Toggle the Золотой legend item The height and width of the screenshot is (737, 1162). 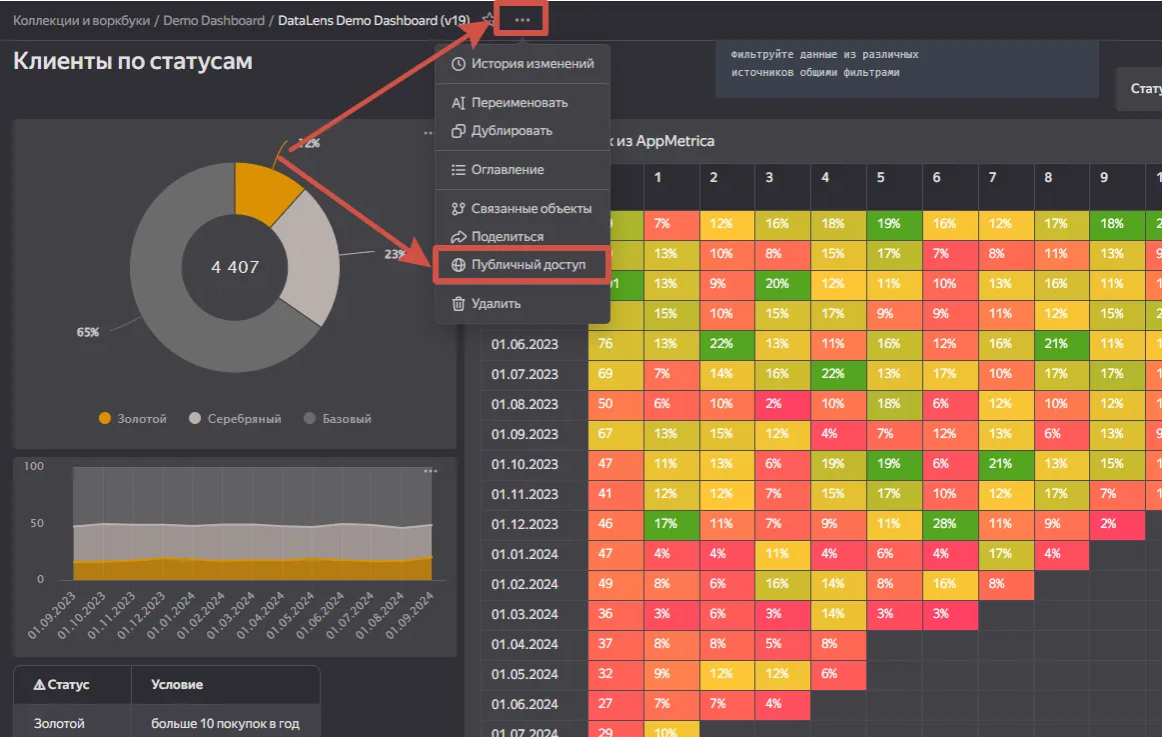pyautogui.click(x=133, y=418)
